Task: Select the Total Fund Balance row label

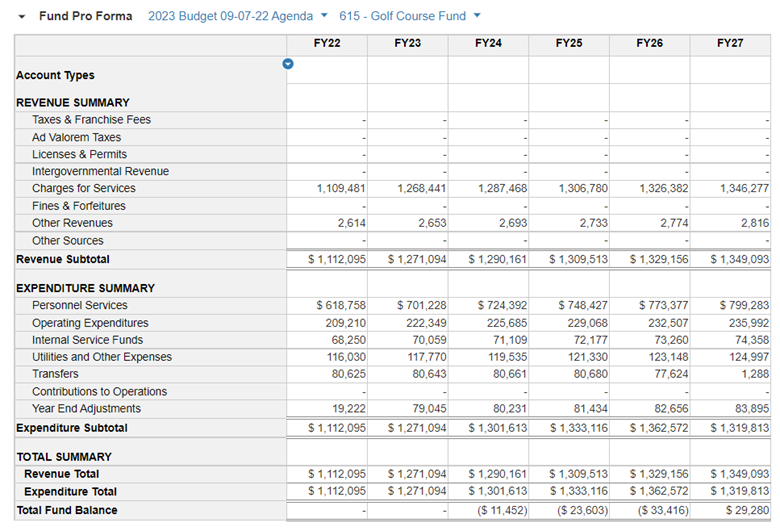Action: click(x=67, y=510)
